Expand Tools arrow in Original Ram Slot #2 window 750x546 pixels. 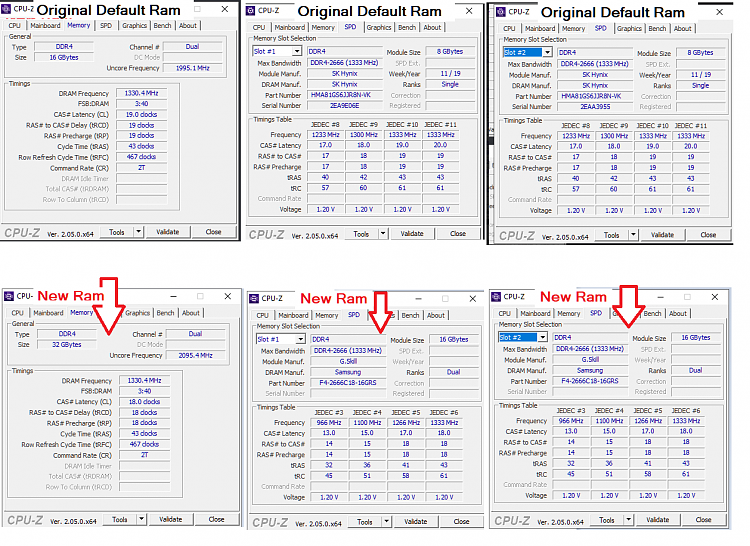[x=633, y=235]
